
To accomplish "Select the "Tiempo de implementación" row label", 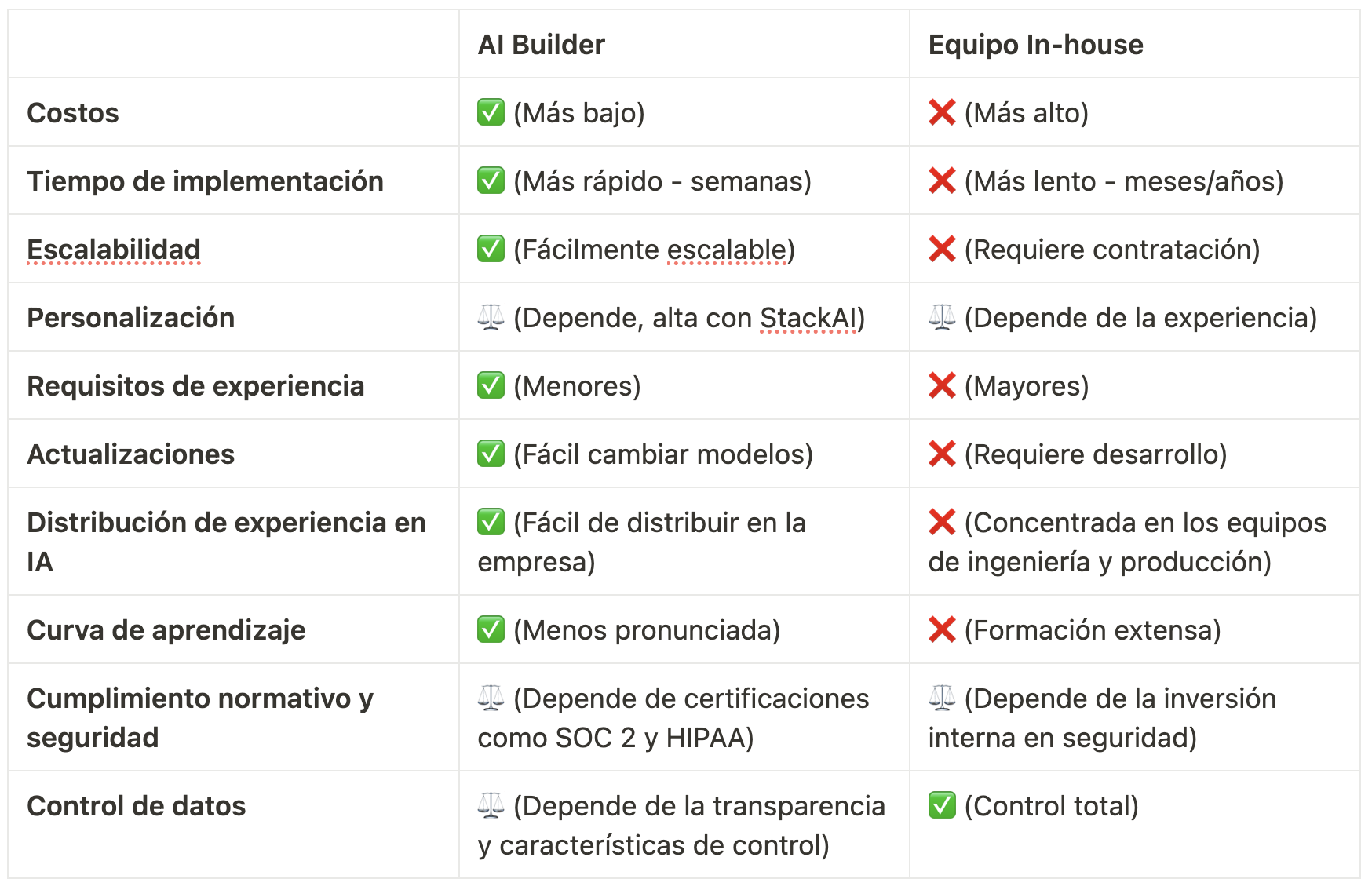I will click(x=205, y=181).
